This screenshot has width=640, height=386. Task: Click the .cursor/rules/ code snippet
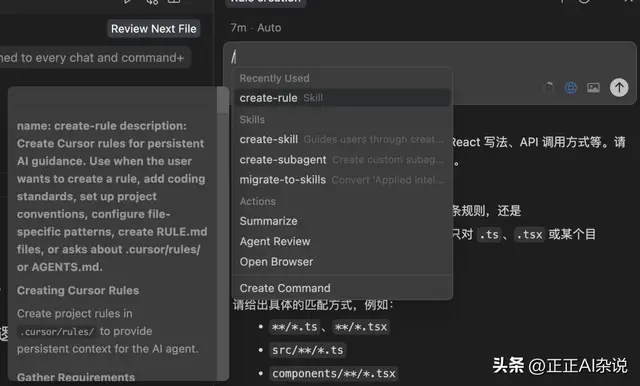pos(57,332)
